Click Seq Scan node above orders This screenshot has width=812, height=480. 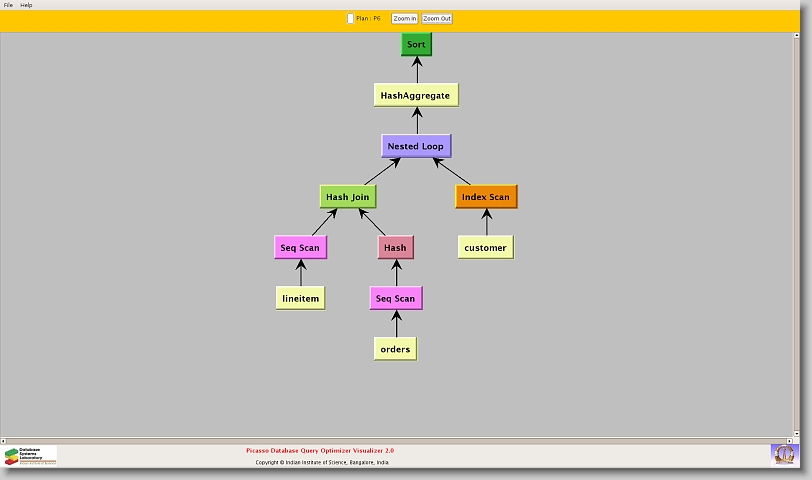click(395, 298)
